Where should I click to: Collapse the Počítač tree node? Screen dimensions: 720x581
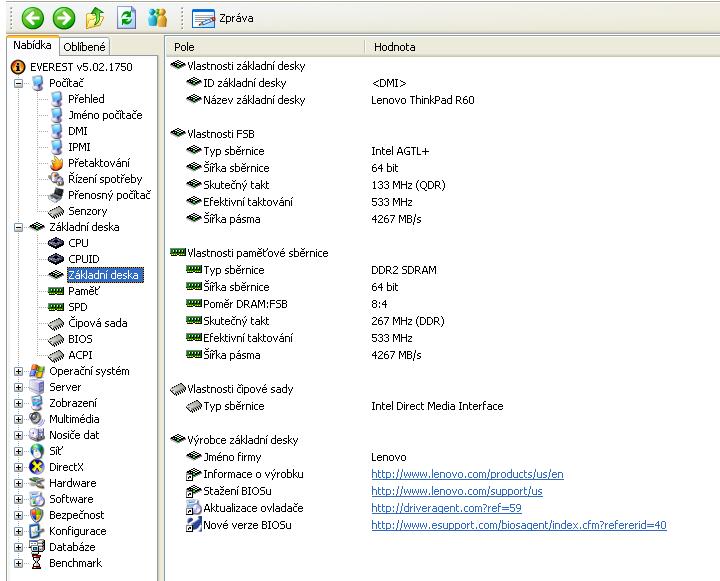[x=19, y=83]
